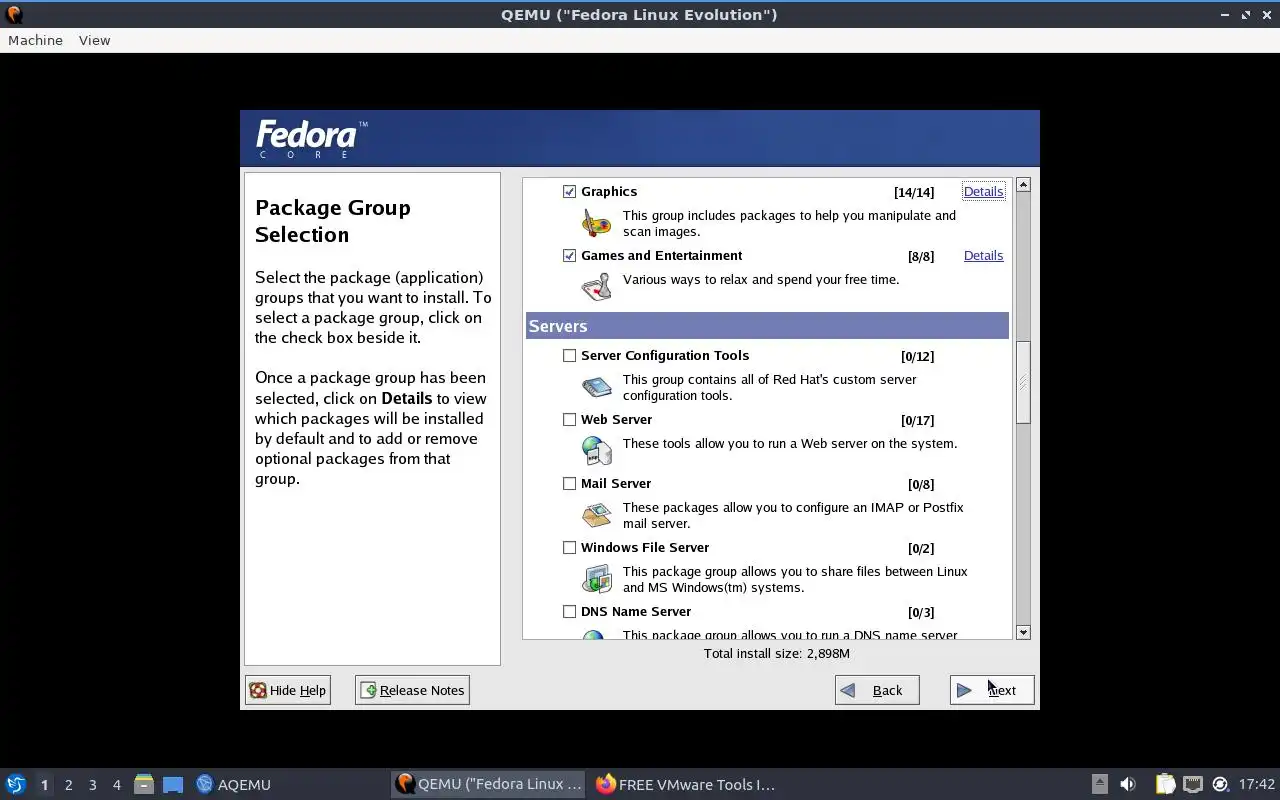Viewport: 1280px width, 800px height.
Task: Enable Server Configuration Tools checkbox
Action: [x=570, y=356]
